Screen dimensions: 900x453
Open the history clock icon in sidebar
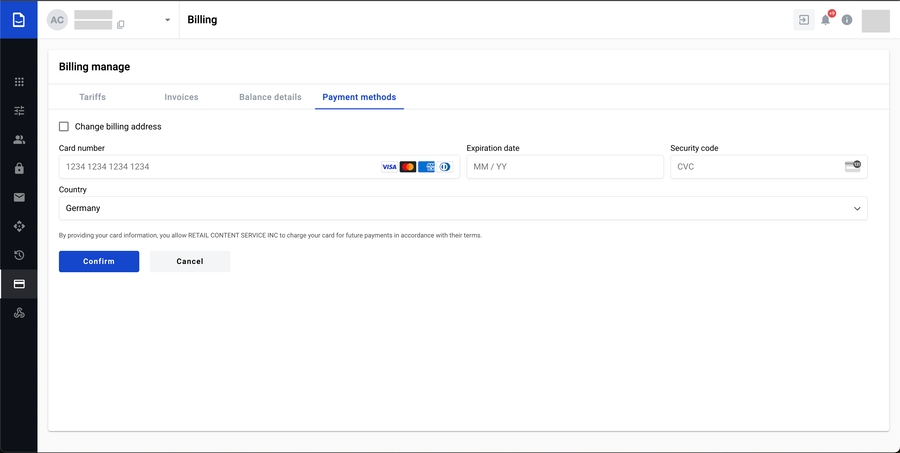coord(19,255)
